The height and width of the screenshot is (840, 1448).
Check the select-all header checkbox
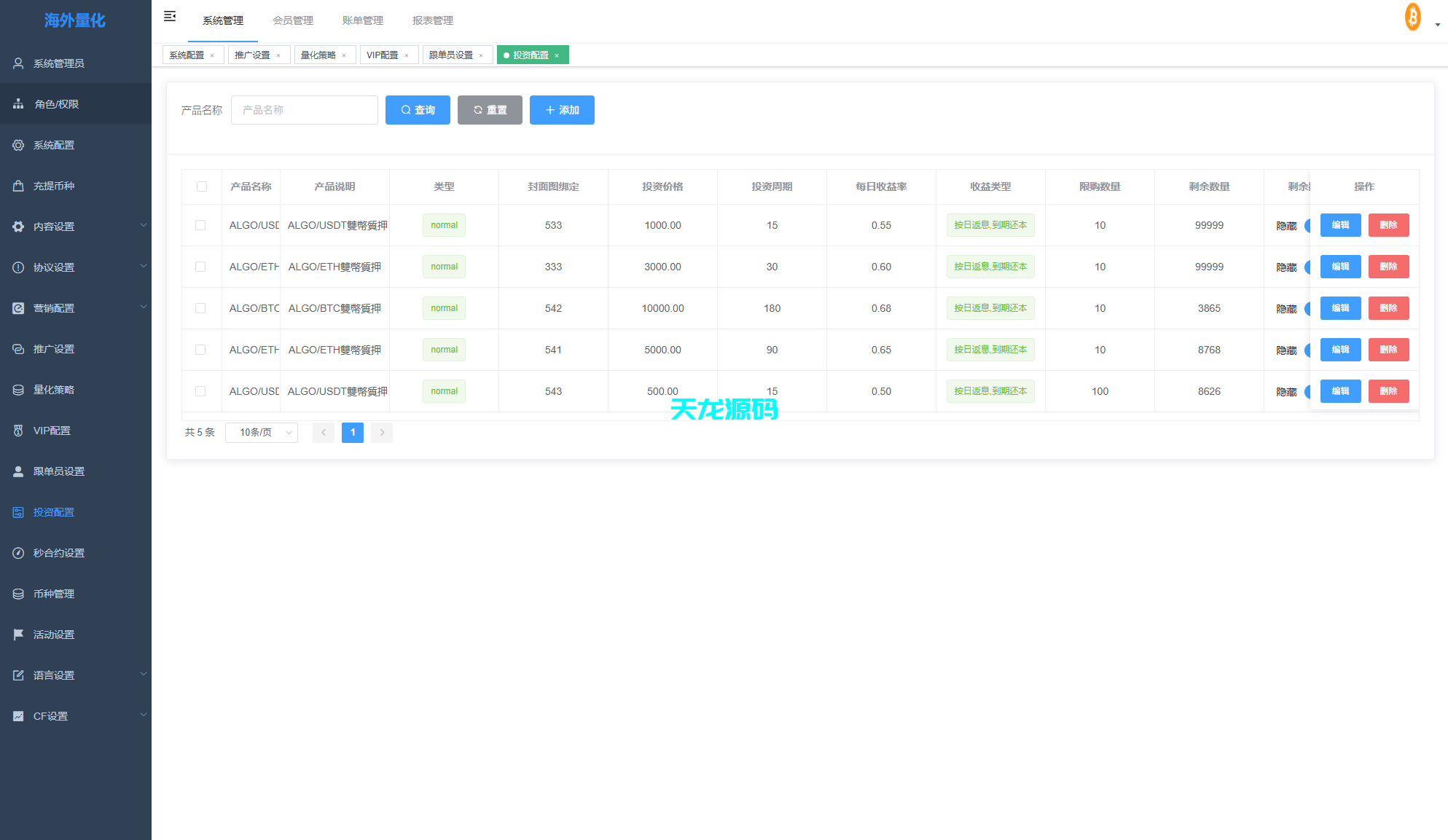point(202,187)
